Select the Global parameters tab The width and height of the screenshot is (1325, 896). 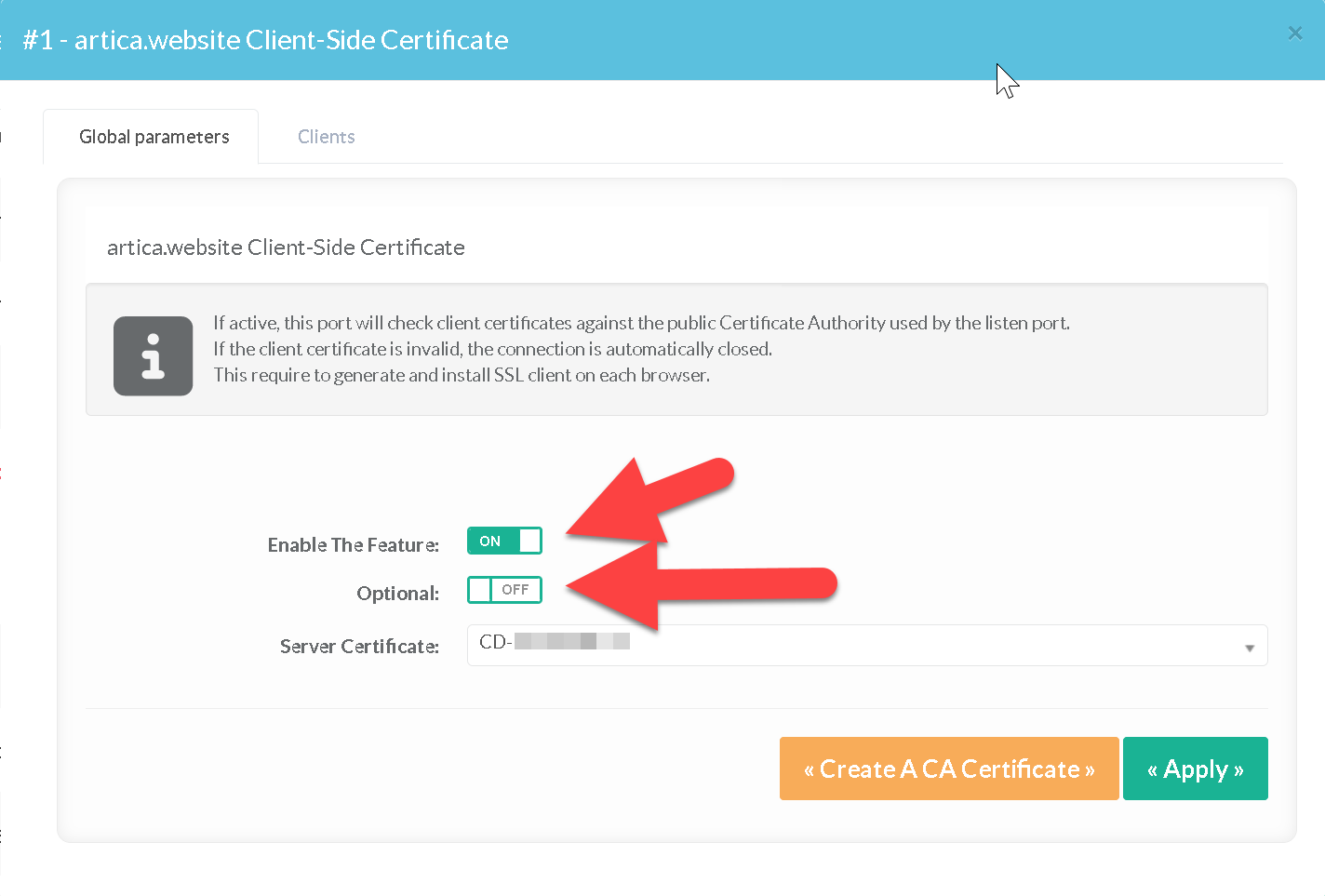tap(154, 137)
